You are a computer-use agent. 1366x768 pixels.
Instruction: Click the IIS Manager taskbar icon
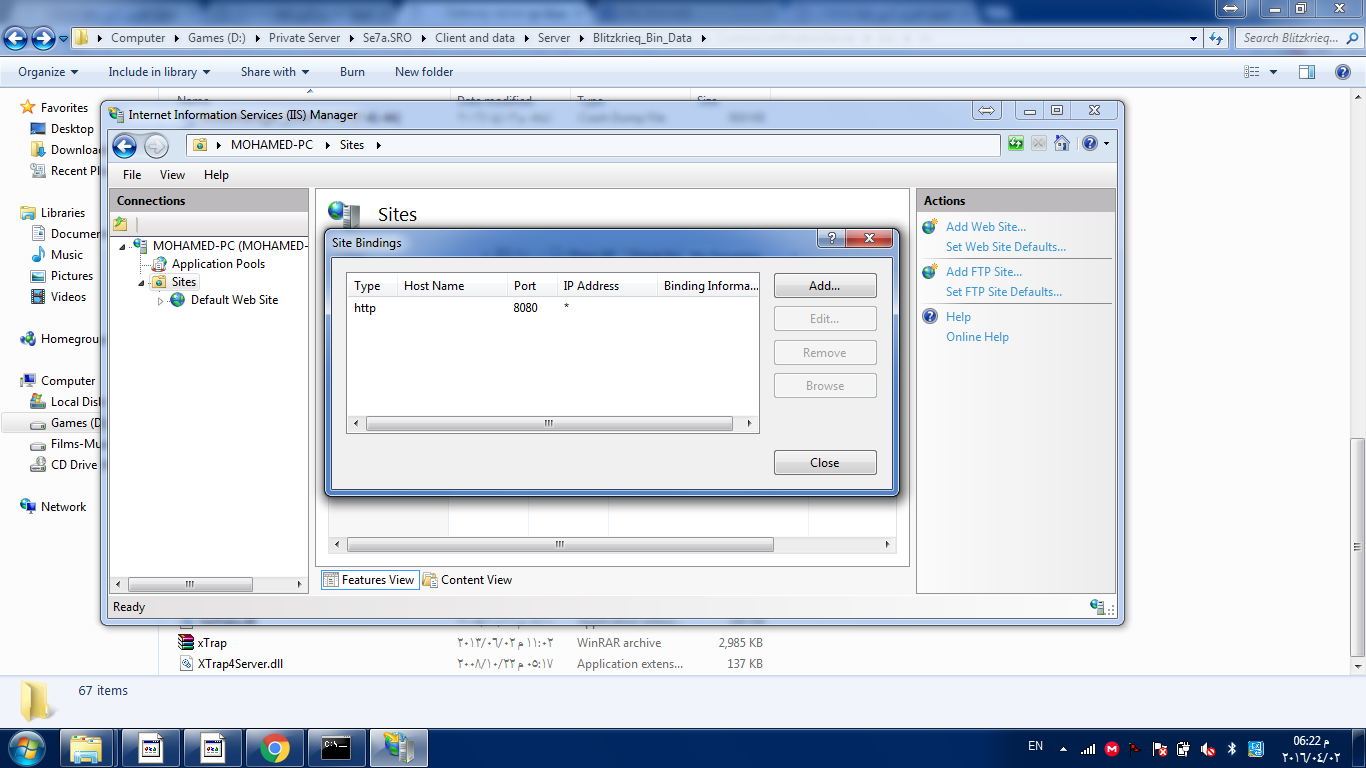[399, 748]
